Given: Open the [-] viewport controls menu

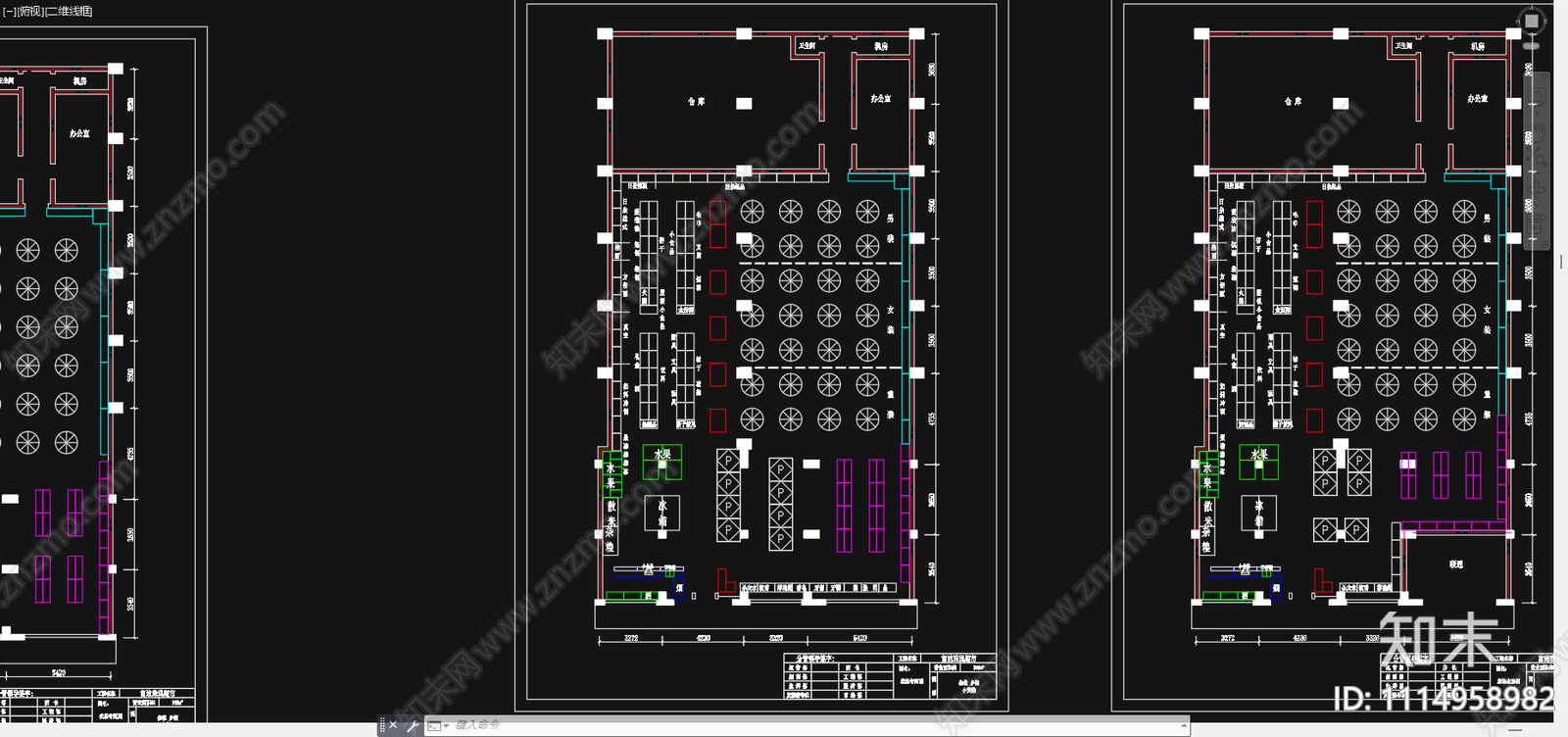Looking at the screenshot, I should pyautogui.click(x=9, y=11).
